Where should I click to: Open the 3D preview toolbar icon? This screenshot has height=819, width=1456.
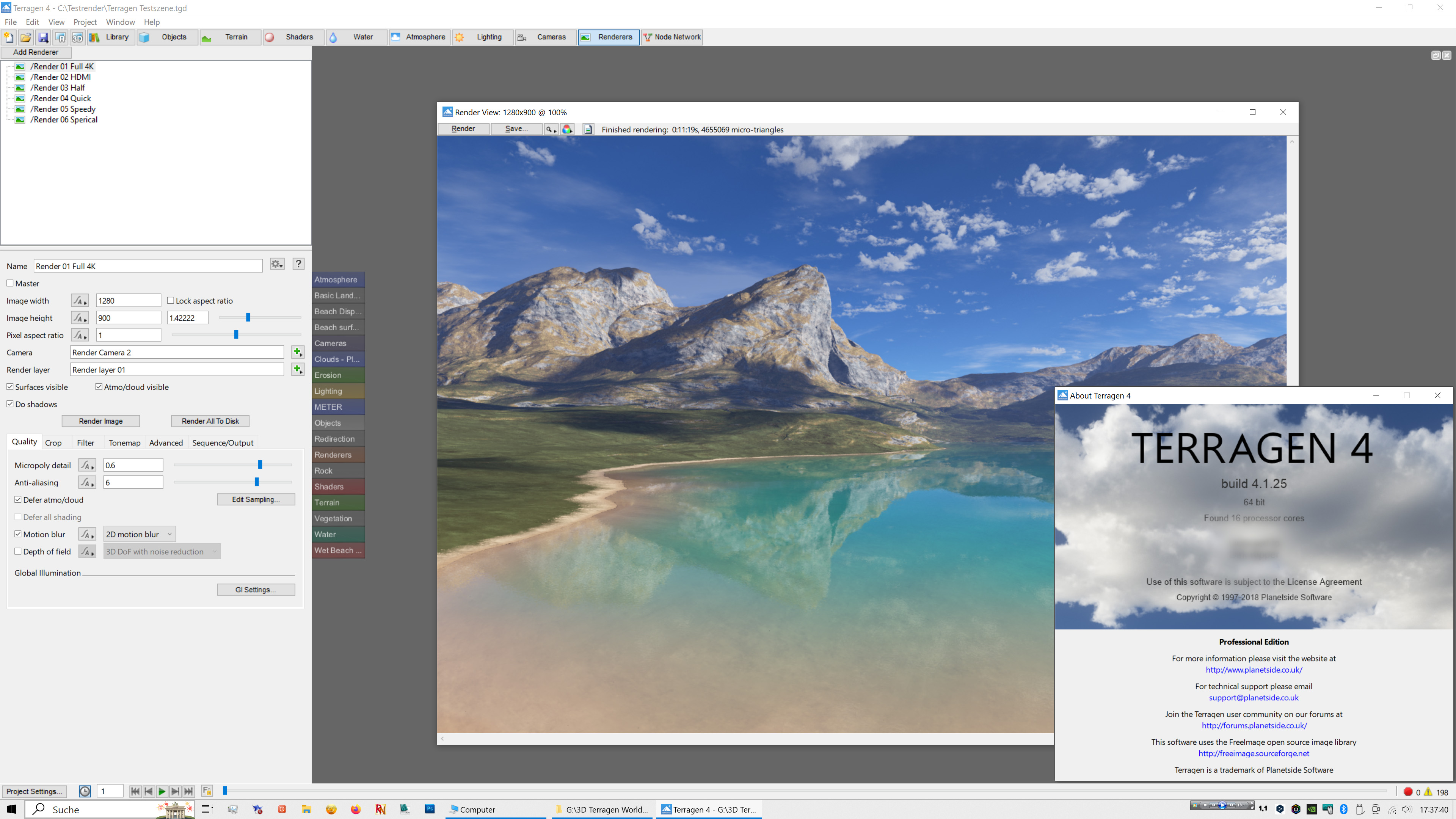click(77, 37)
